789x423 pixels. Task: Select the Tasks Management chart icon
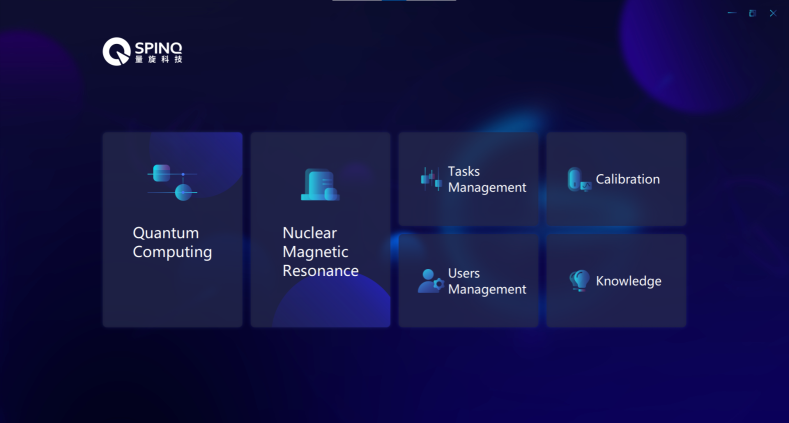click(x=431, y=179)
